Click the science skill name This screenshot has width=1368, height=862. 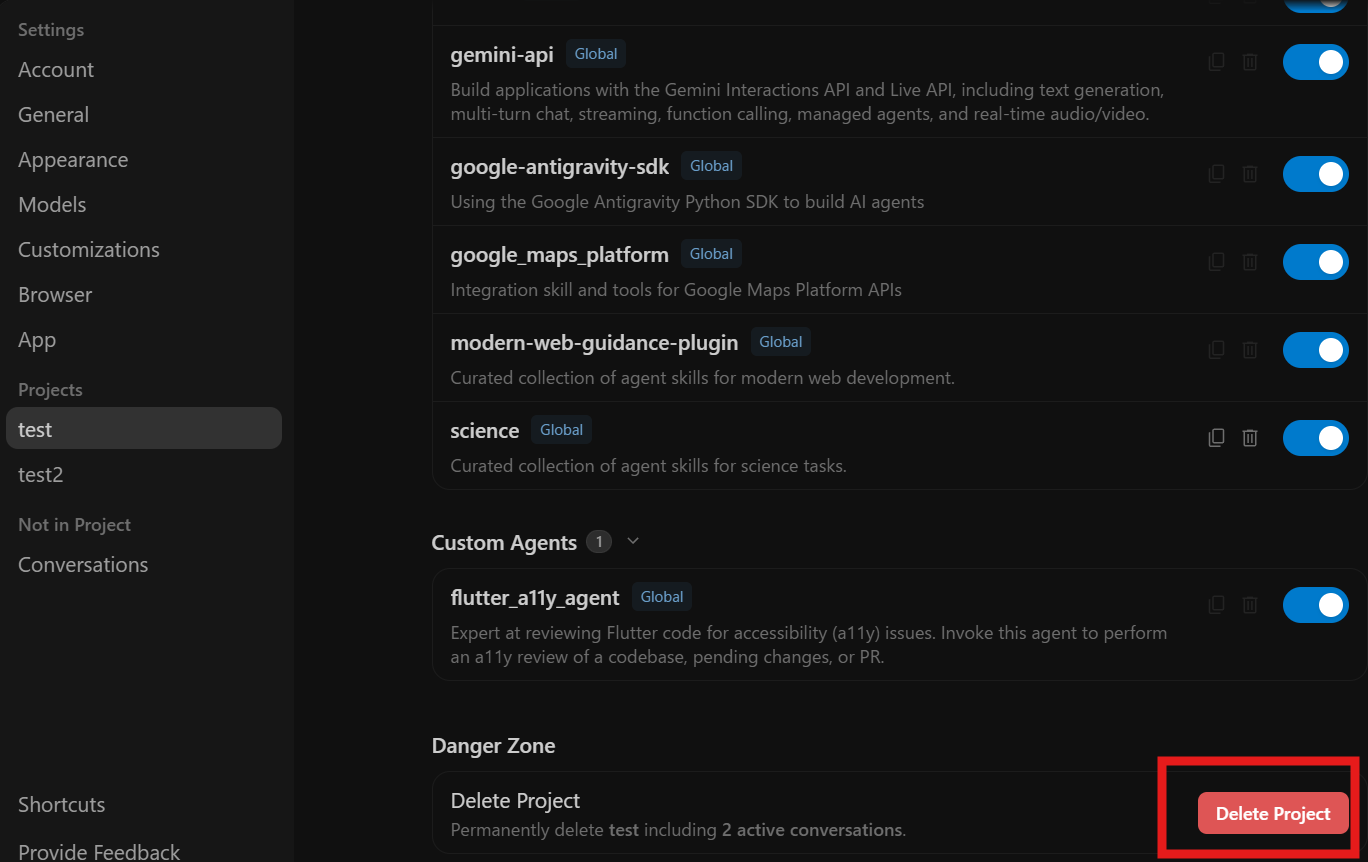[x=485, y=431]
